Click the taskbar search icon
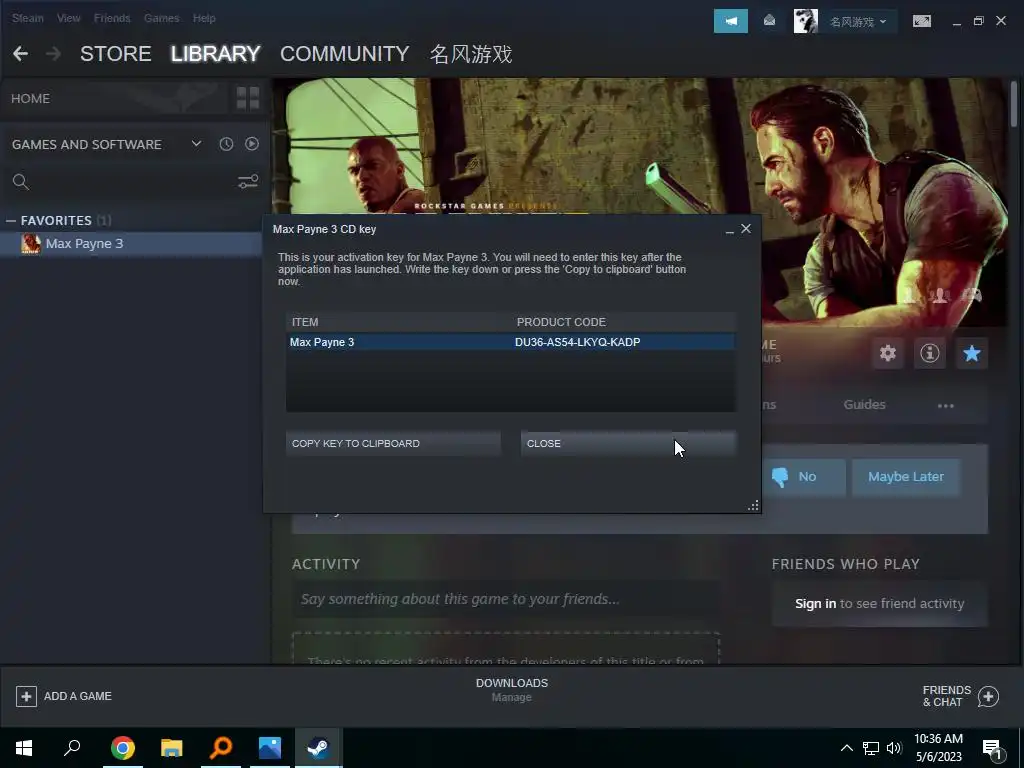This screenshot has width=1024, height=768. point(72,748)
